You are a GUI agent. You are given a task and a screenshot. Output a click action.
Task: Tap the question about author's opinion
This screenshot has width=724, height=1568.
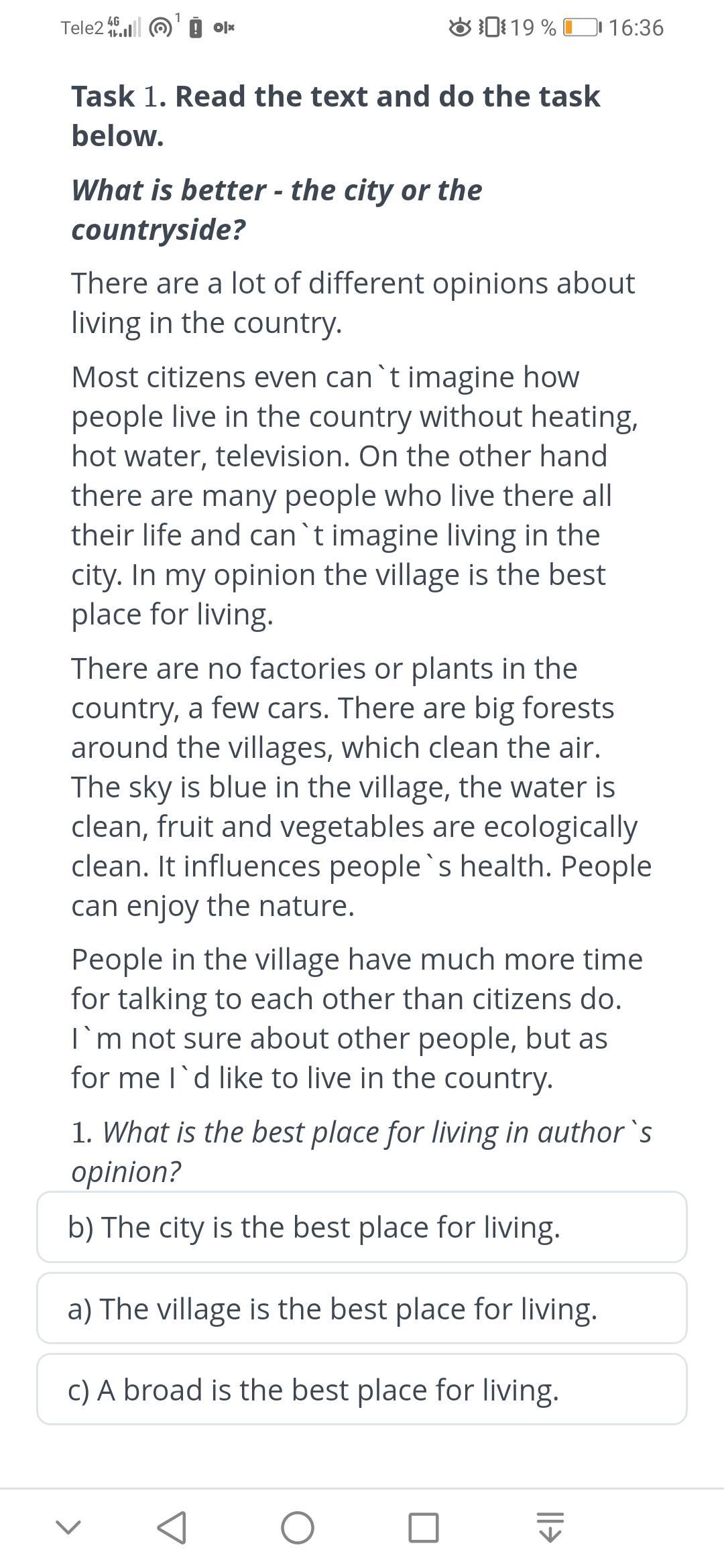coord(361,1151)
